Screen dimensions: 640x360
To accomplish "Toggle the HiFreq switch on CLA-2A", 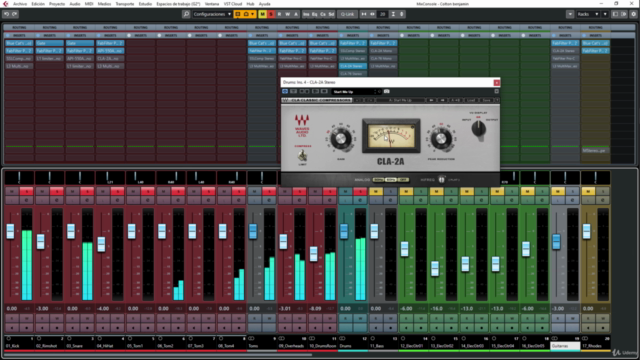I will click(441, 180).
